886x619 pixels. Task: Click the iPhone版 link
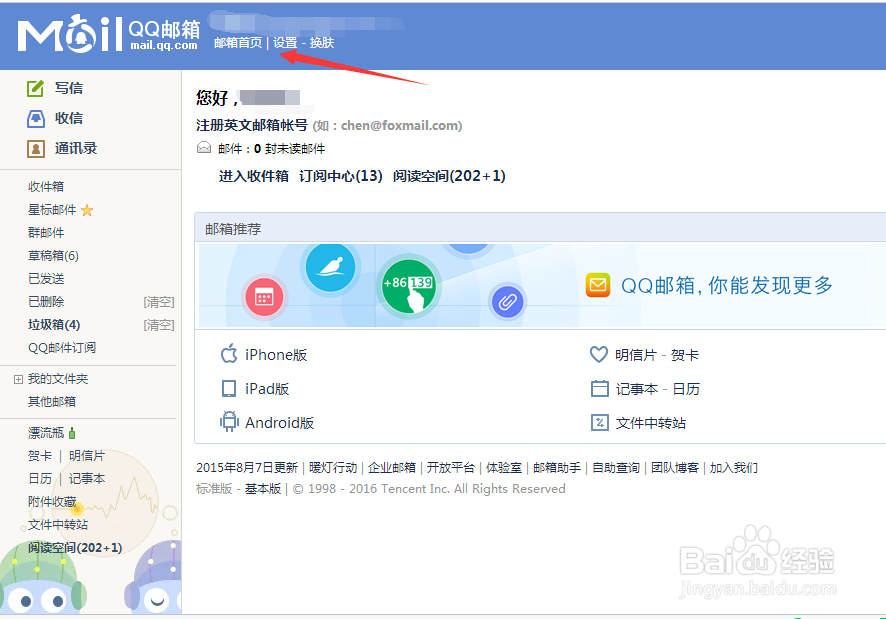276,355
